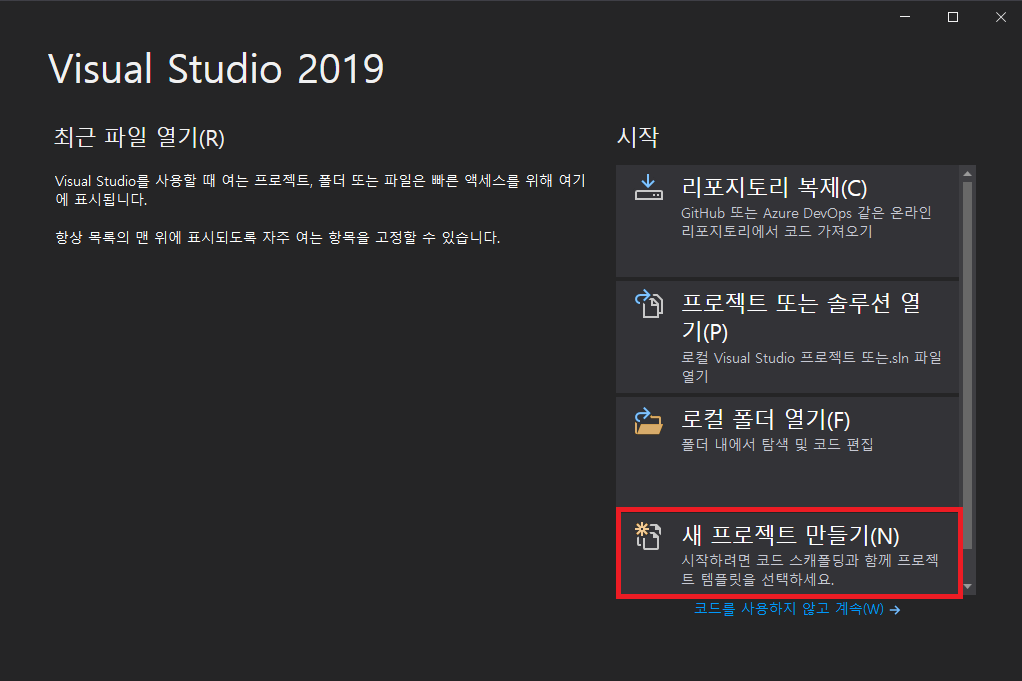This screenshot has width=1022, height=681.
Task: Click the open project or solution icon
Action: (649, 304)
